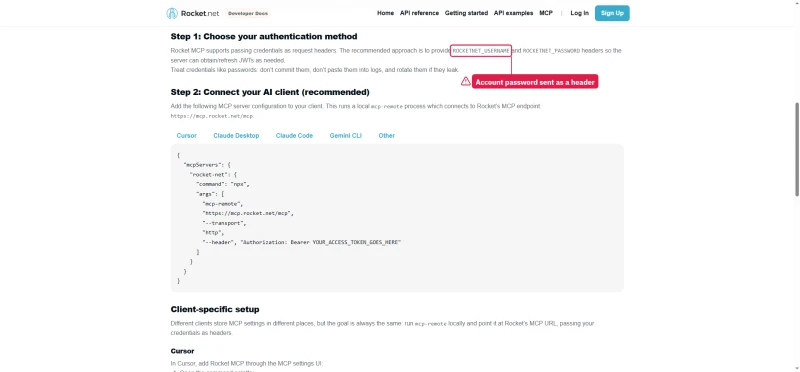Screen dimensions: 800x372
Task: Go to API reference page
Action: [419, 13]
